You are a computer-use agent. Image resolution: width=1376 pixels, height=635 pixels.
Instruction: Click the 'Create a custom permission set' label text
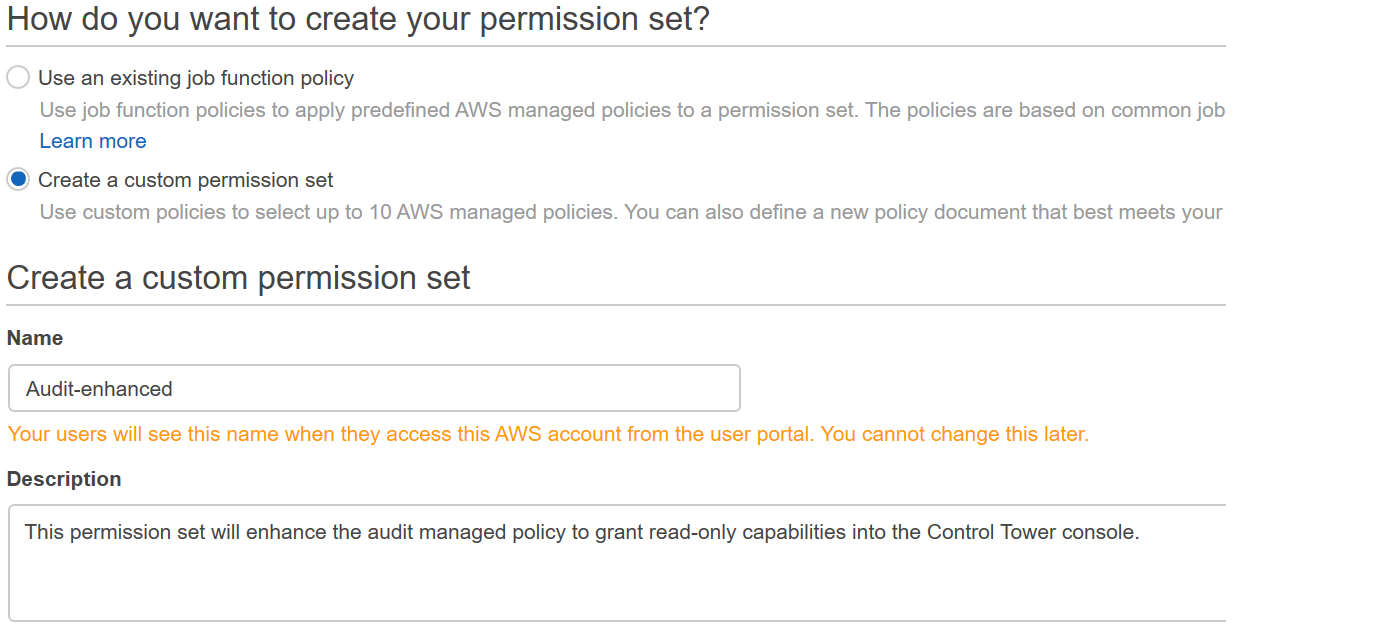click(x=184, y=180)
